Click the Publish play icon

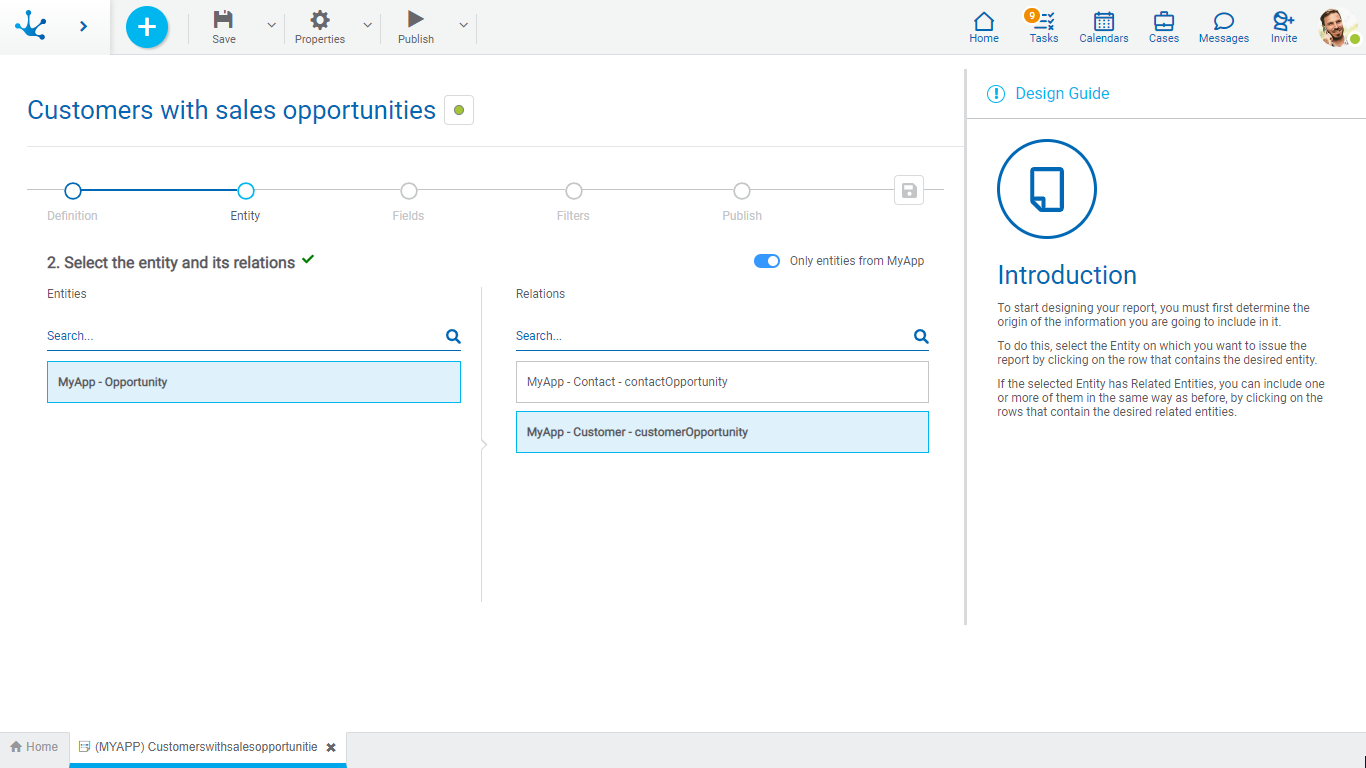(x=416, y=20)
